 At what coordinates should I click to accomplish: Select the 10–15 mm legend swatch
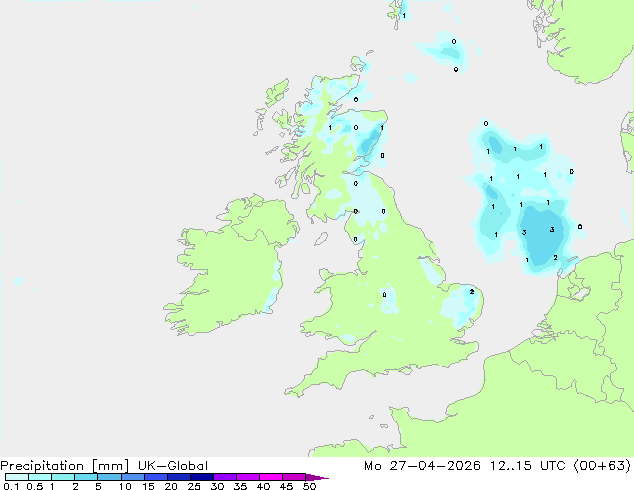point(132,477)
